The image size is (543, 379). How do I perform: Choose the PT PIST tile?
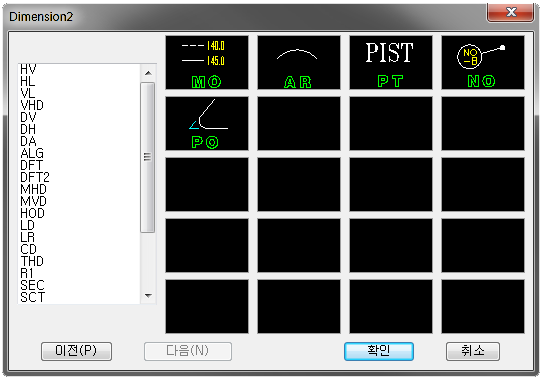(391, 62)
